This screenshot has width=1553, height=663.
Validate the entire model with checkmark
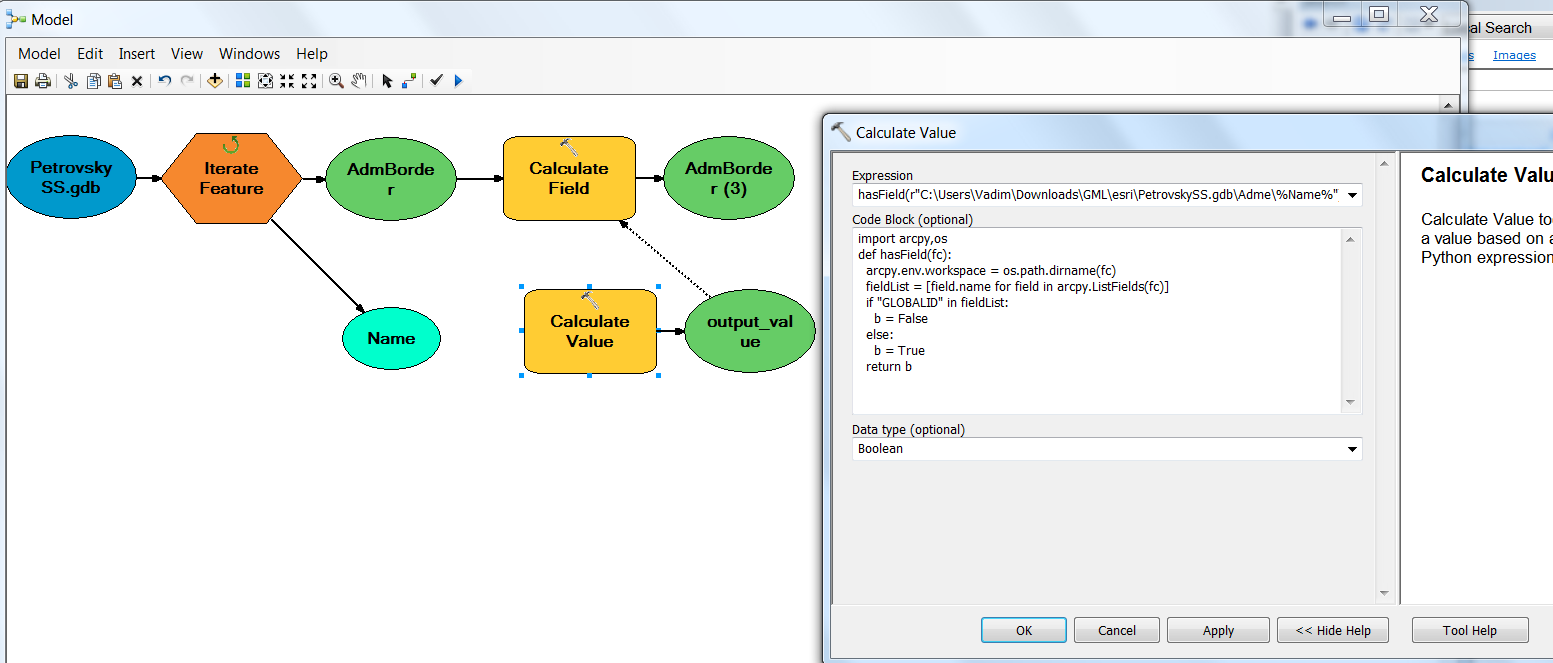click(x=437, y=81)
